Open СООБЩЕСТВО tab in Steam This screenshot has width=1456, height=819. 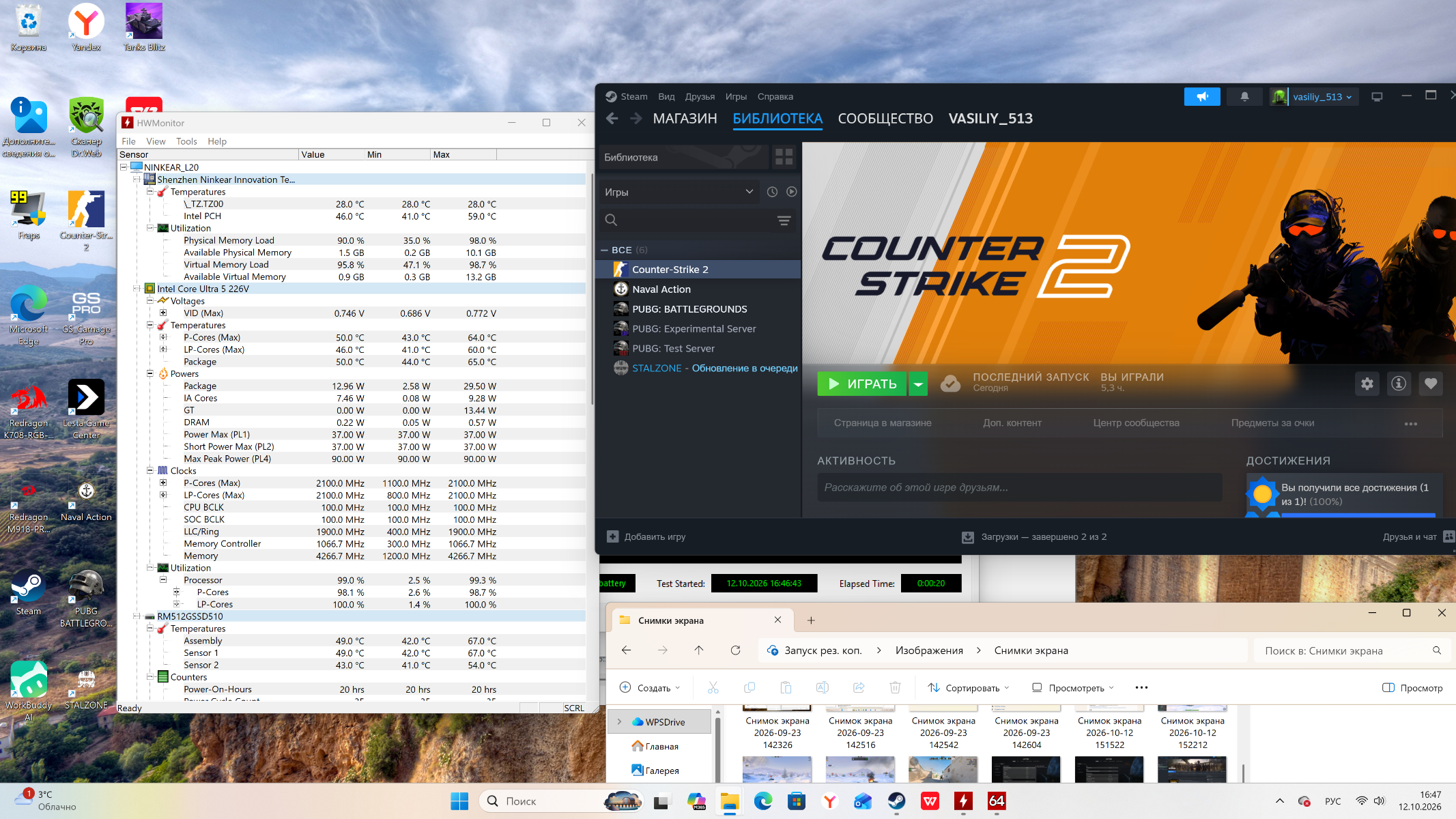885,119
